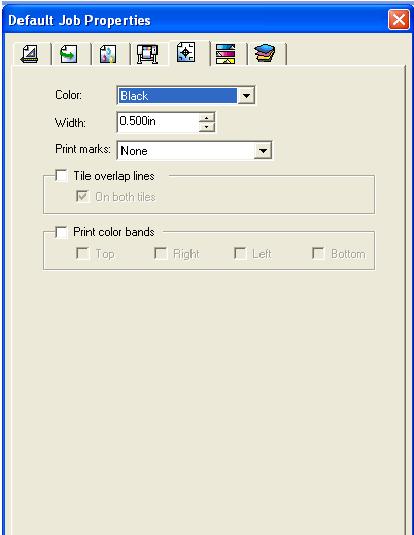This screenshot has height=535, width=414.
Task: Decrease Width using the down spinner arrow
Action: pos(206,127)
